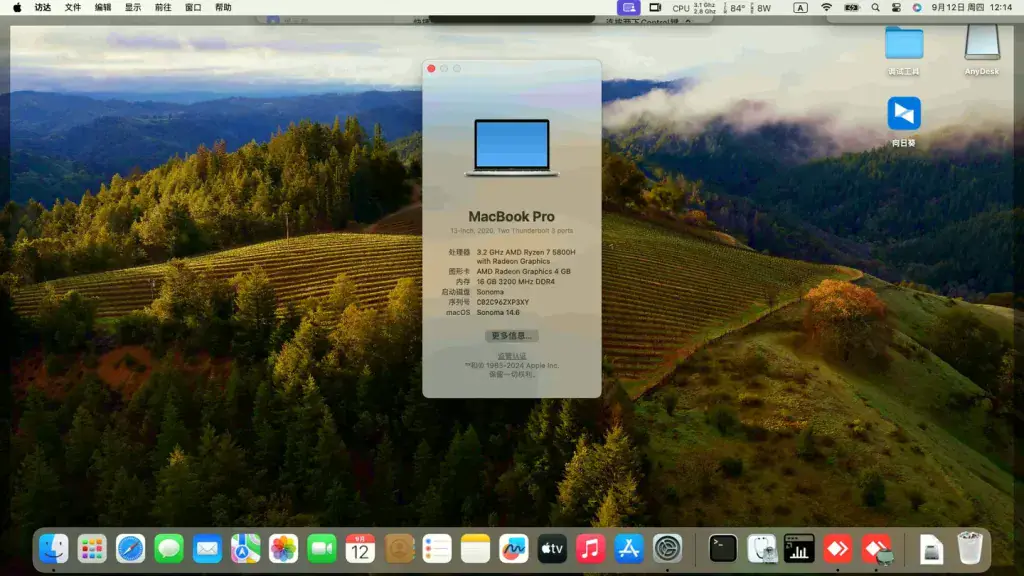Open the 帮助 menu
Screen dimensions: 1024x576
click(x=223, y=8)
